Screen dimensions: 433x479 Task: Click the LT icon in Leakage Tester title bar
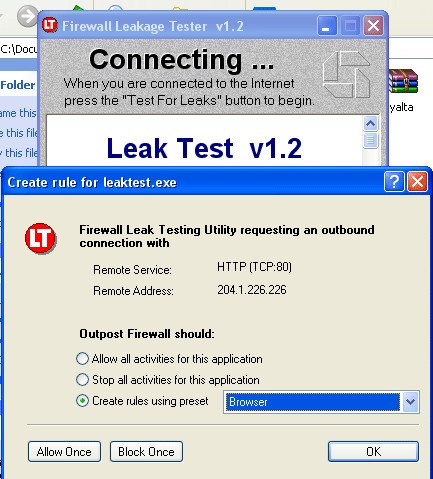point(50,25)
